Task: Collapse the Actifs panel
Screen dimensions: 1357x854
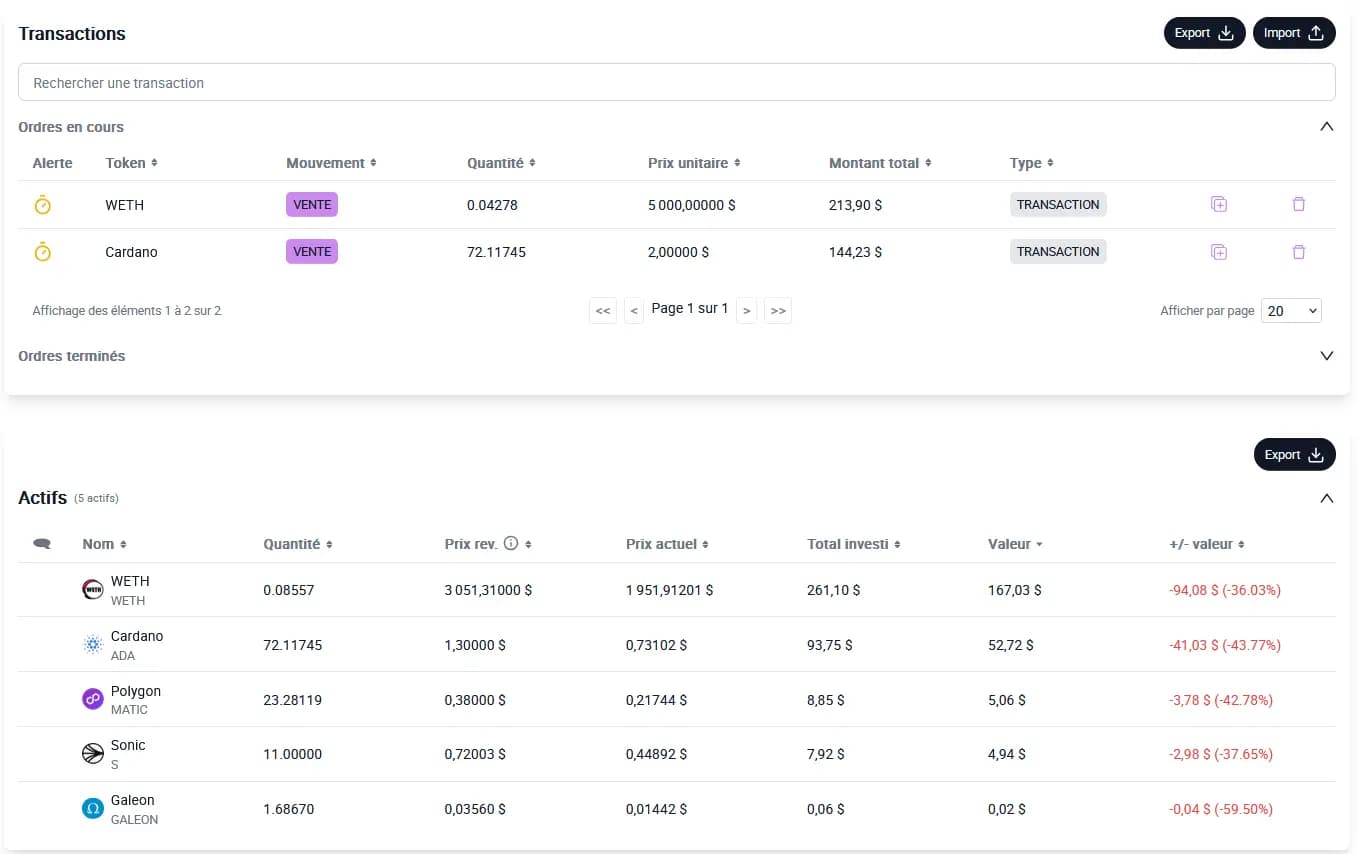Action: click(1327, 497)
